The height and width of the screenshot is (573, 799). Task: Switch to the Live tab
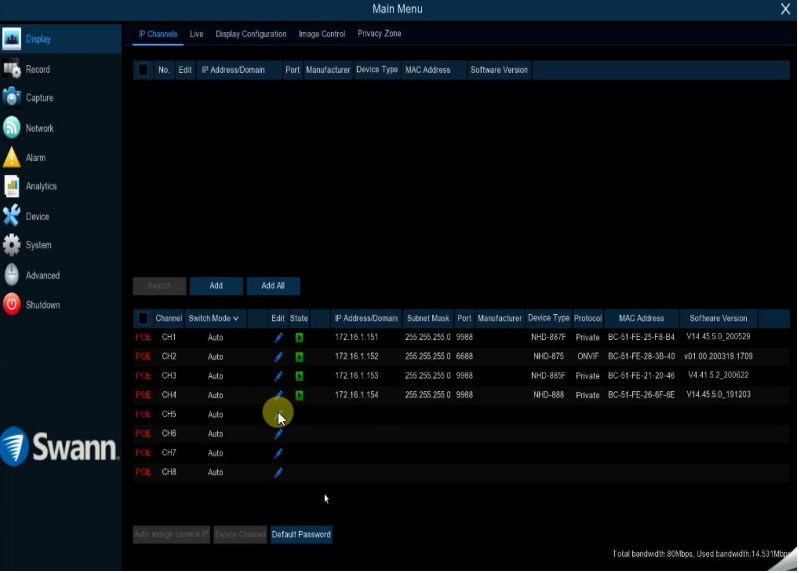196,34
